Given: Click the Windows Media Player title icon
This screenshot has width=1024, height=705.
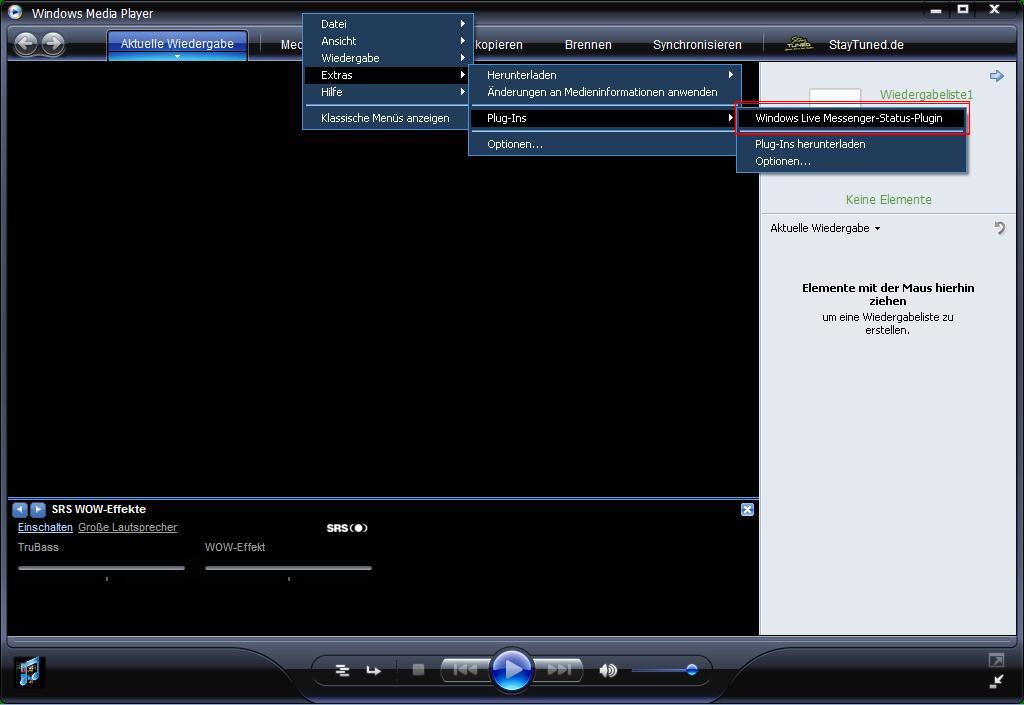Looking at the screenshot, I should [x=14, y=12].
